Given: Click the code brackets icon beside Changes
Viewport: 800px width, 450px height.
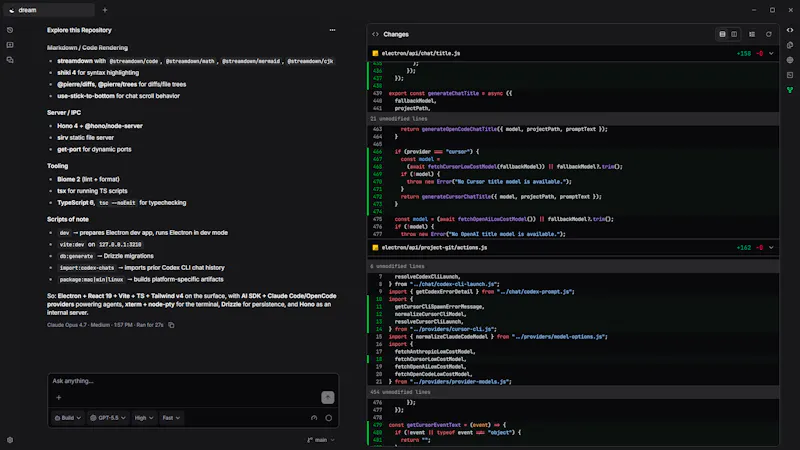Looking at the screenshot, I should tap(376, 34).
